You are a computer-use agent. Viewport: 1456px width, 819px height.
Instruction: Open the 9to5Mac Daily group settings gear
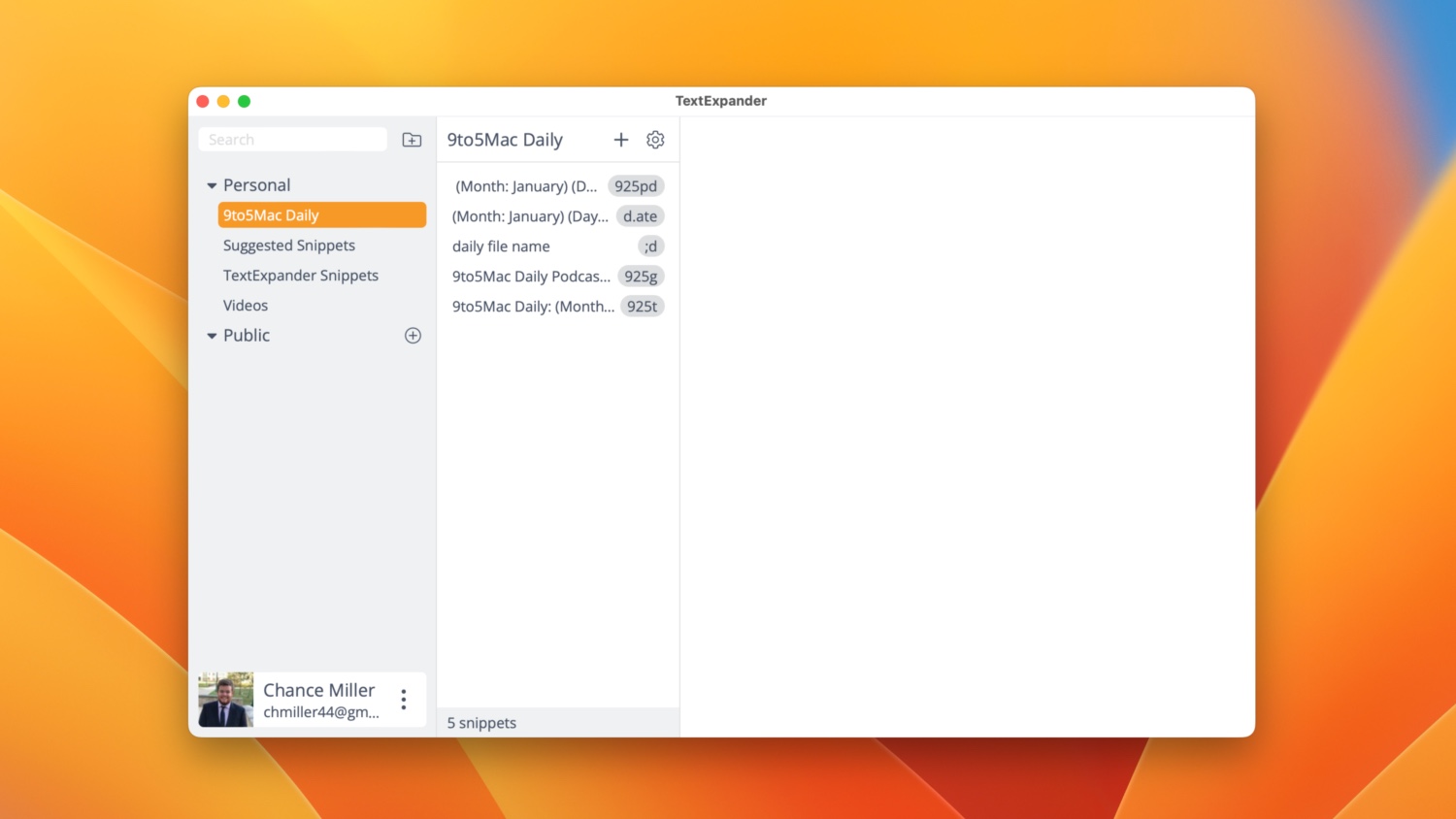click(655, 139)
